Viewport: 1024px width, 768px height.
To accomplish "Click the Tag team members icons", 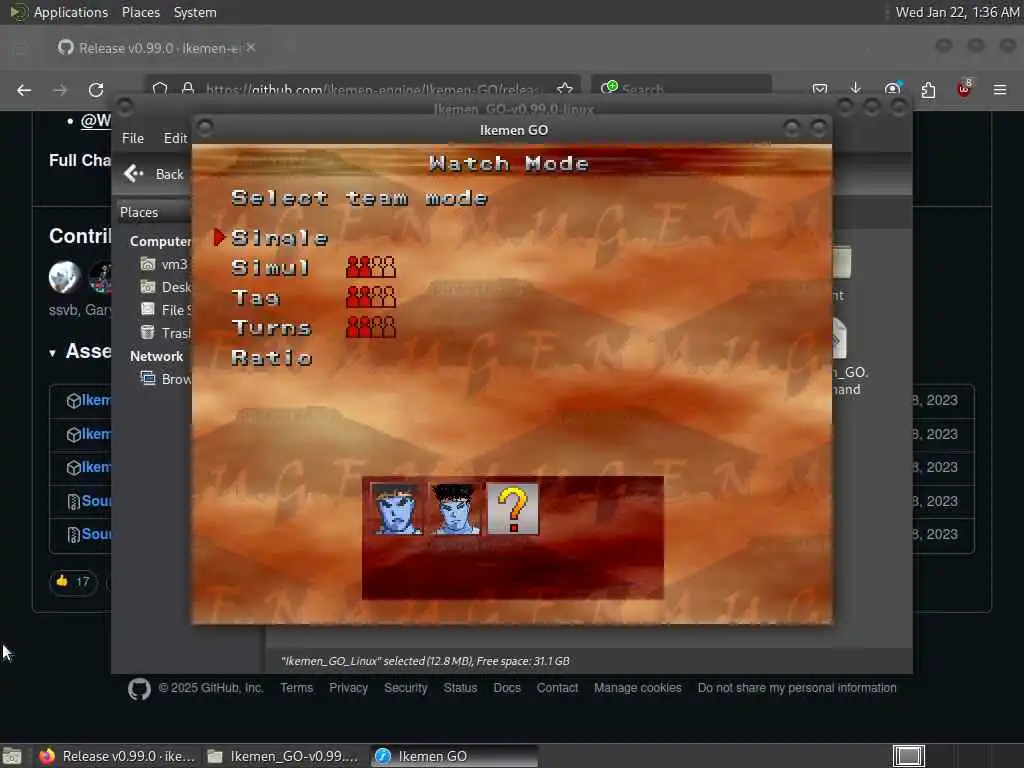I will point(370,296).
